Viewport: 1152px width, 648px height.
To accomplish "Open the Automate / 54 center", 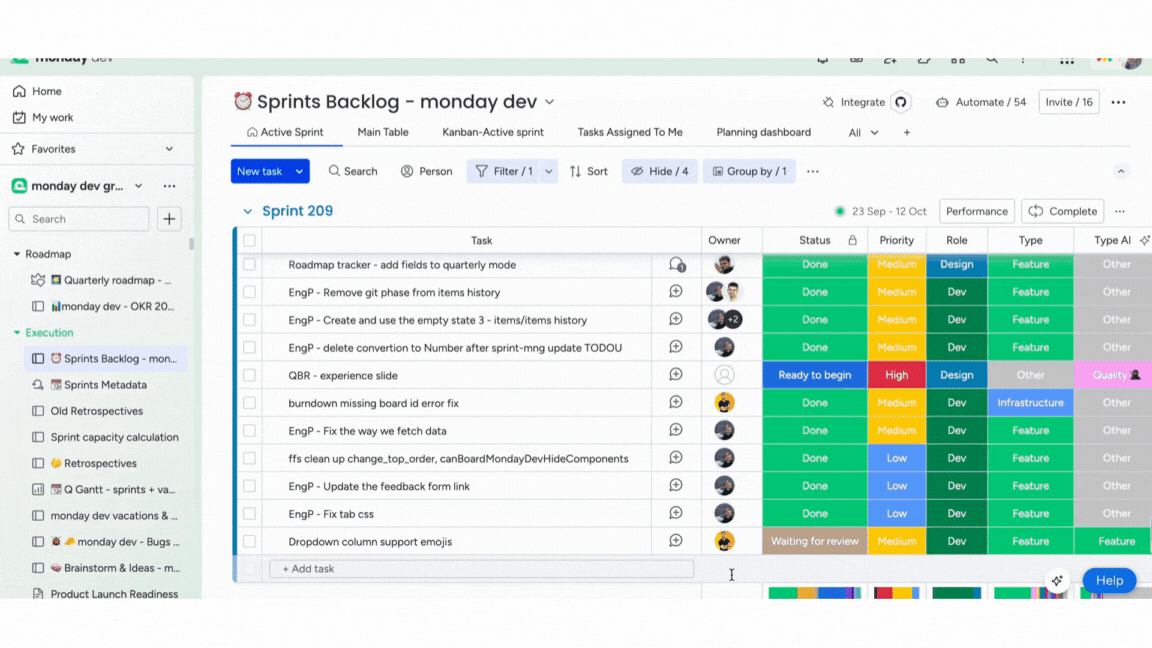I will 981,102.
